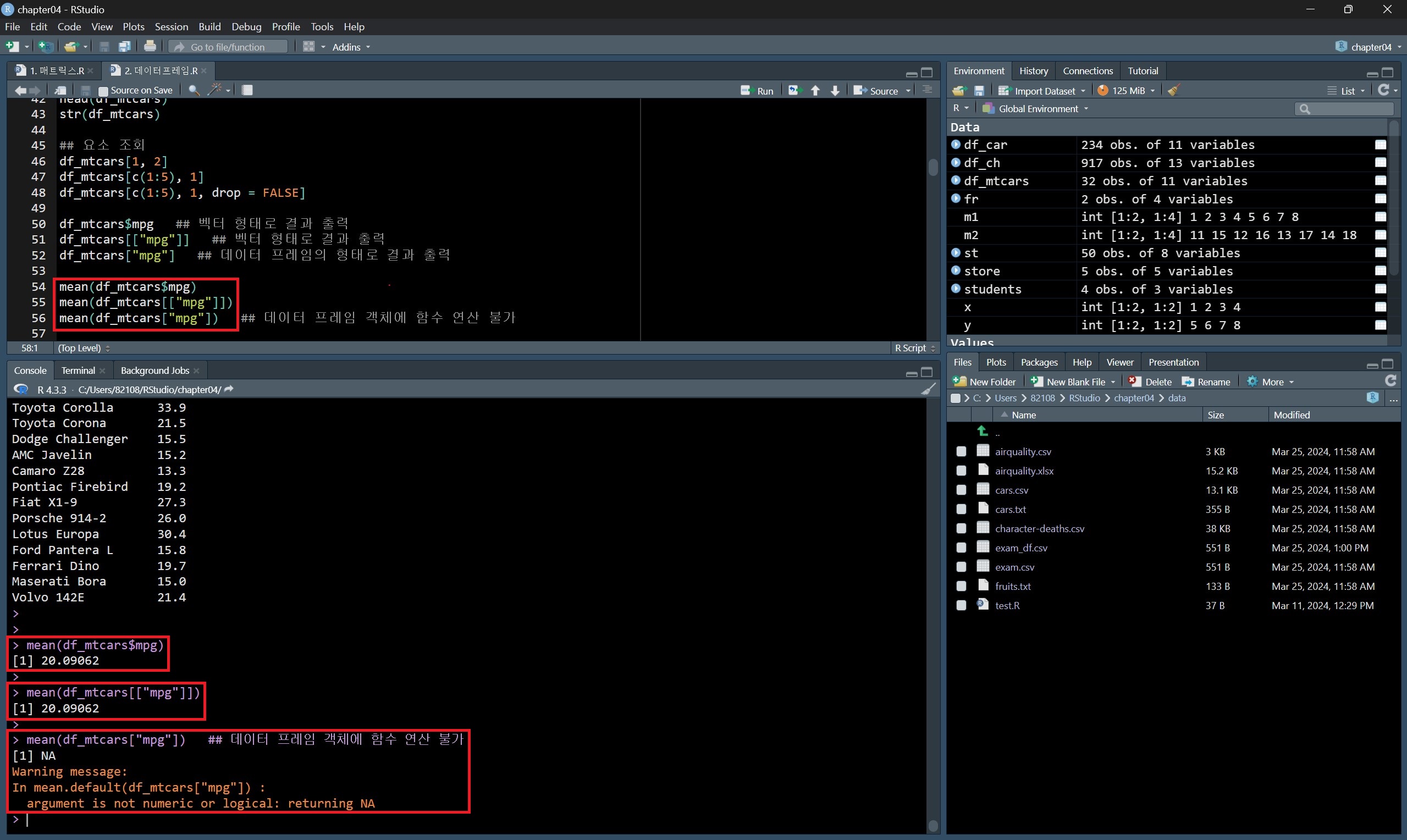Viewport: 1407px width, 840px height.
Task: Click the print icon in the main toolbar
Action: pos(150,46)
